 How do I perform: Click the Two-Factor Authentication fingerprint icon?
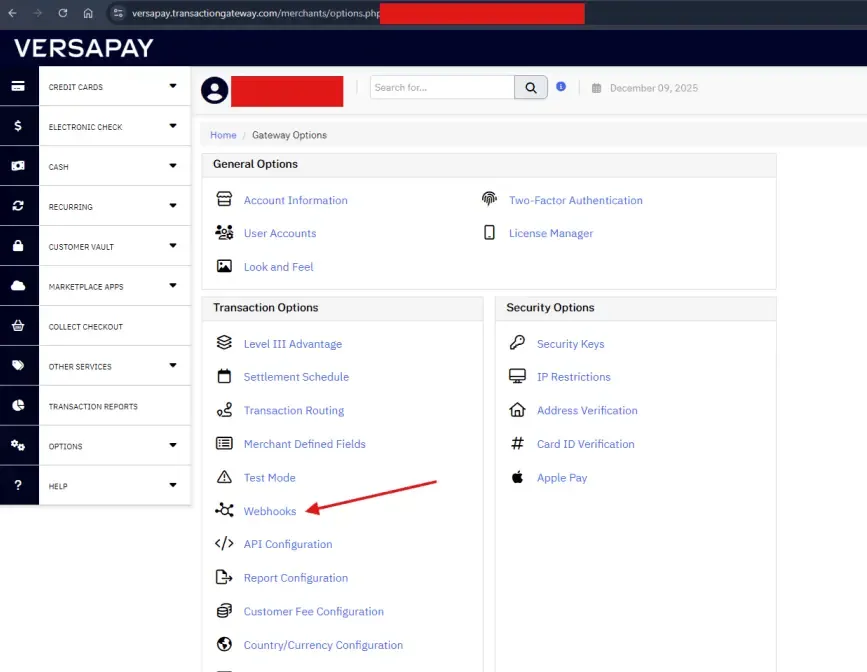coord(489,199)
